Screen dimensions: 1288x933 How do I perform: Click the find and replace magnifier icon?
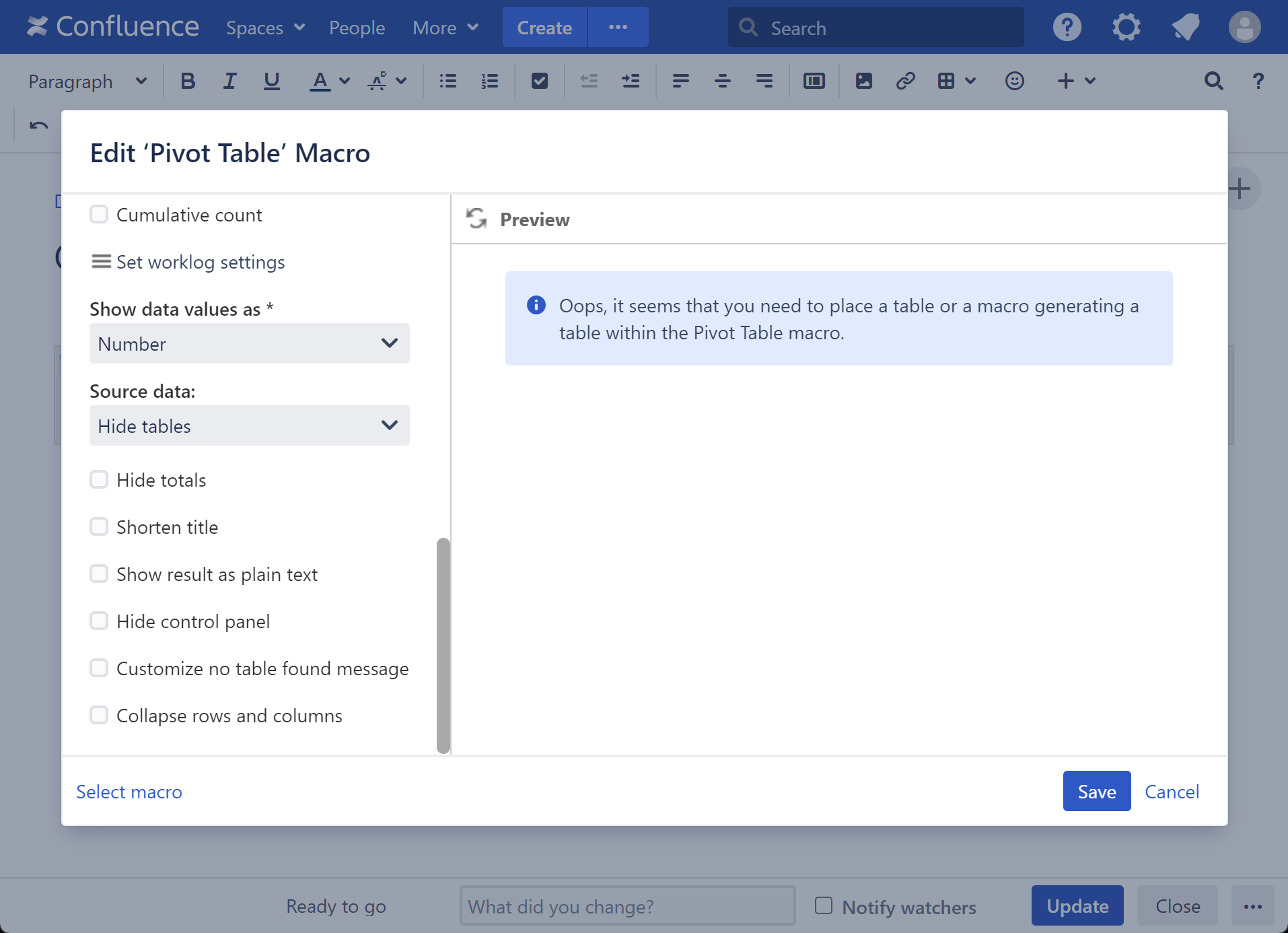(1213, 81)
